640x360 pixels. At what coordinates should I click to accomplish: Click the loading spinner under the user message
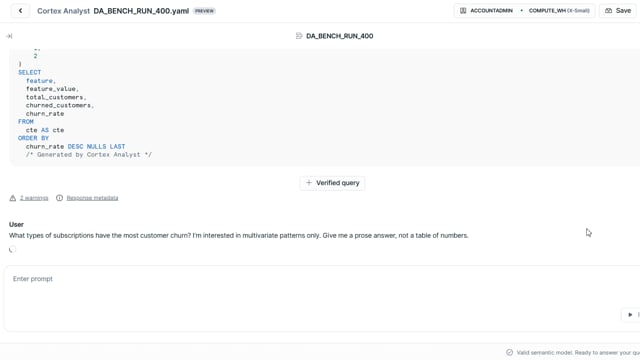[x=13, y=249]
